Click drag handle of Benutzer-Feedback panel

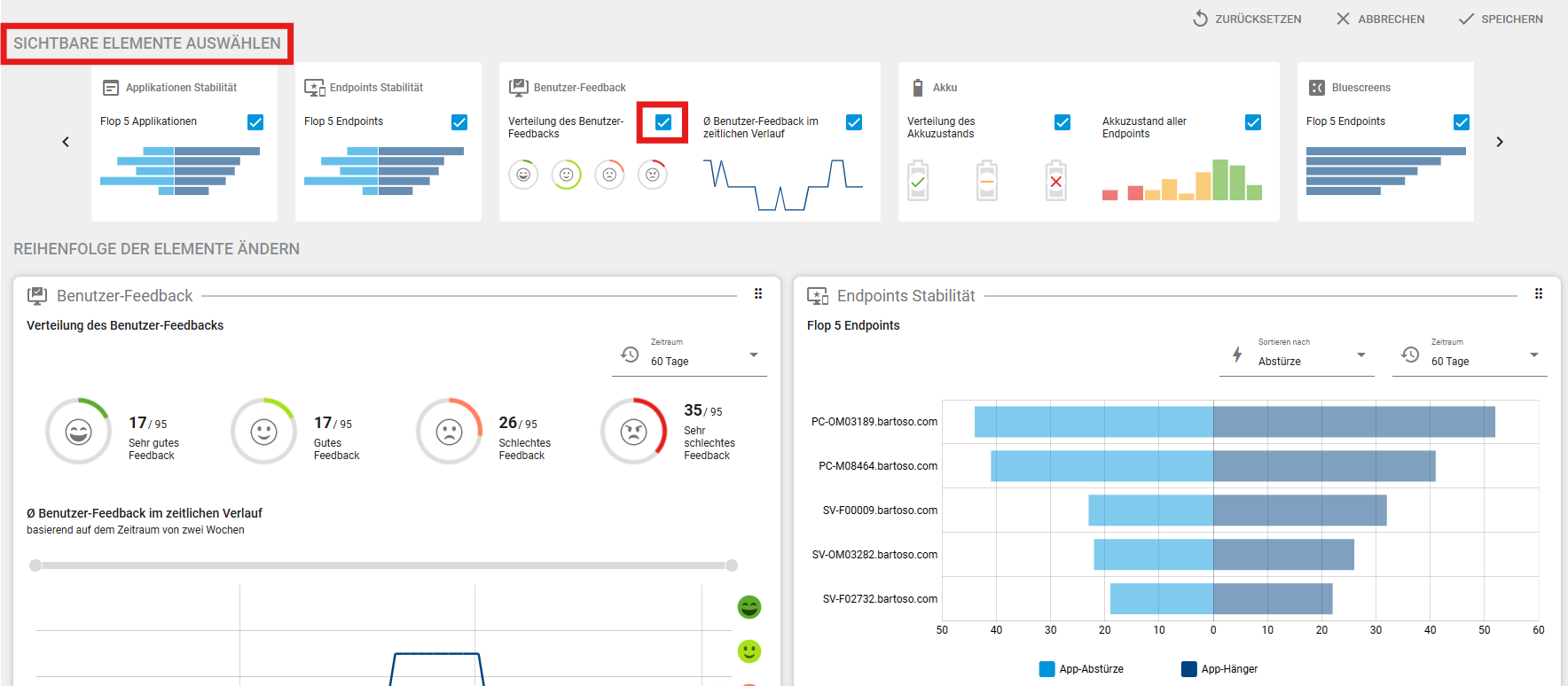[x=758, y=294]
